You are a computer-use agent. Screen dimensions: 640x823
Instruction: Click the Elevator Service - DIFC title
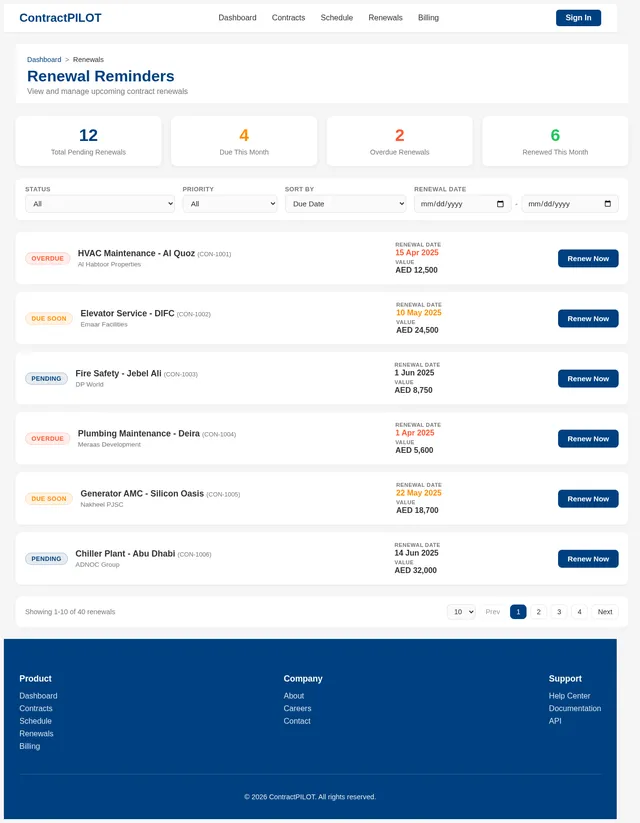[127, 313]
